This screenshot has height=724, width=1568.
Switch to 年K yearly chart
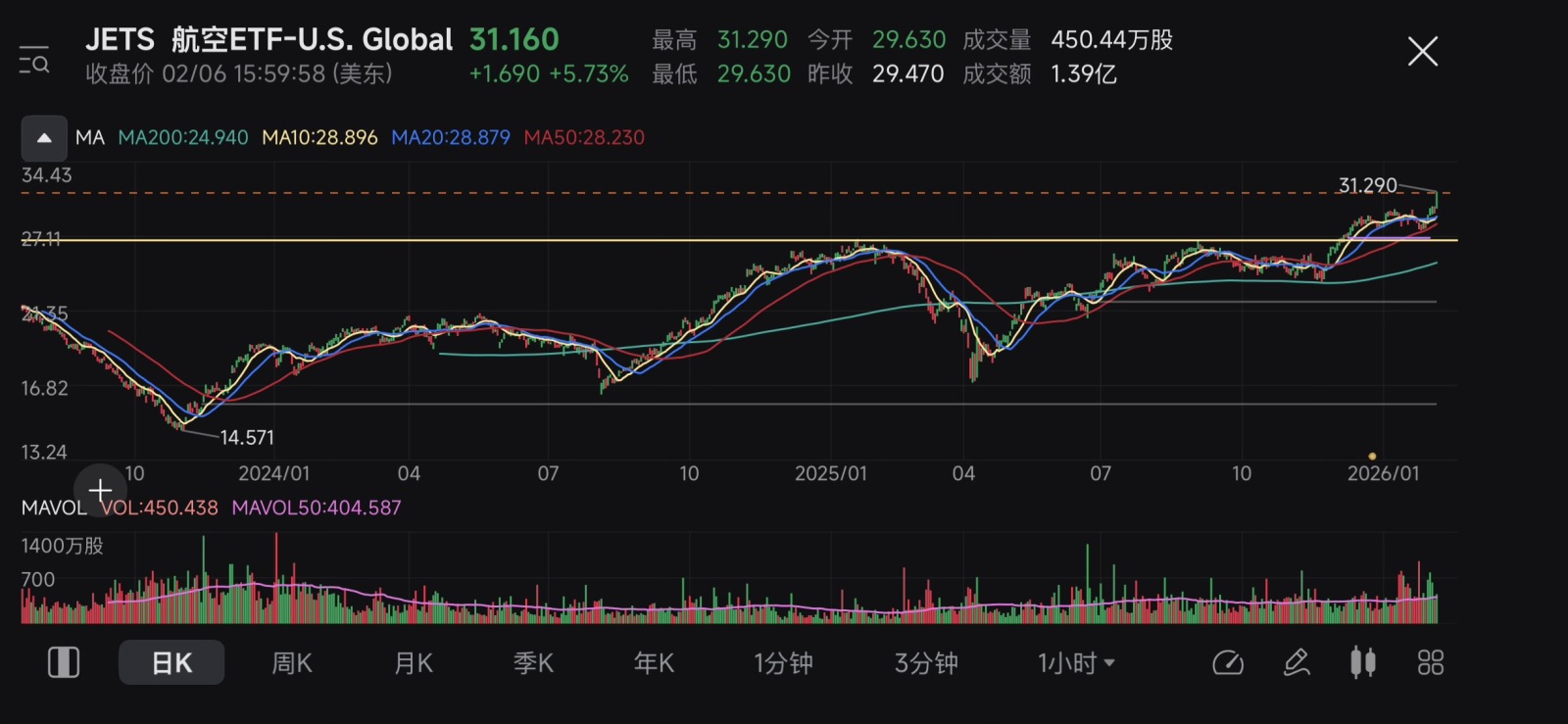click(x=654, y=663)
